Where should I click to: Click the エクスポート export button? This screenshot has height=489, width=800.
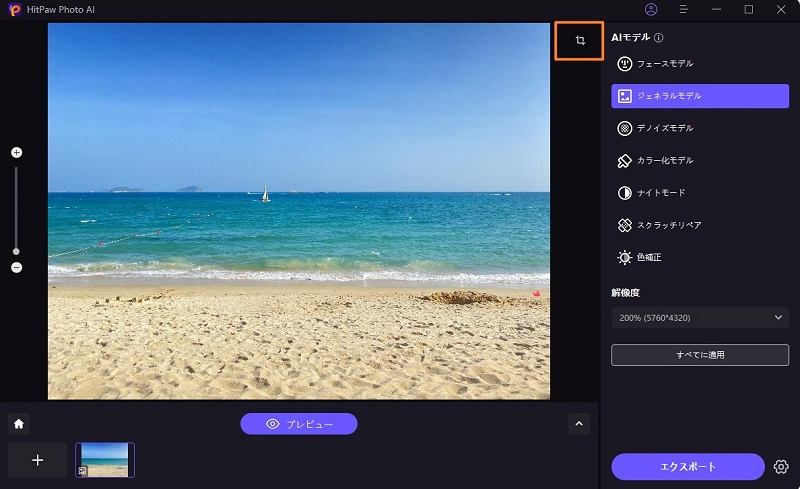(x=688, y=467)
